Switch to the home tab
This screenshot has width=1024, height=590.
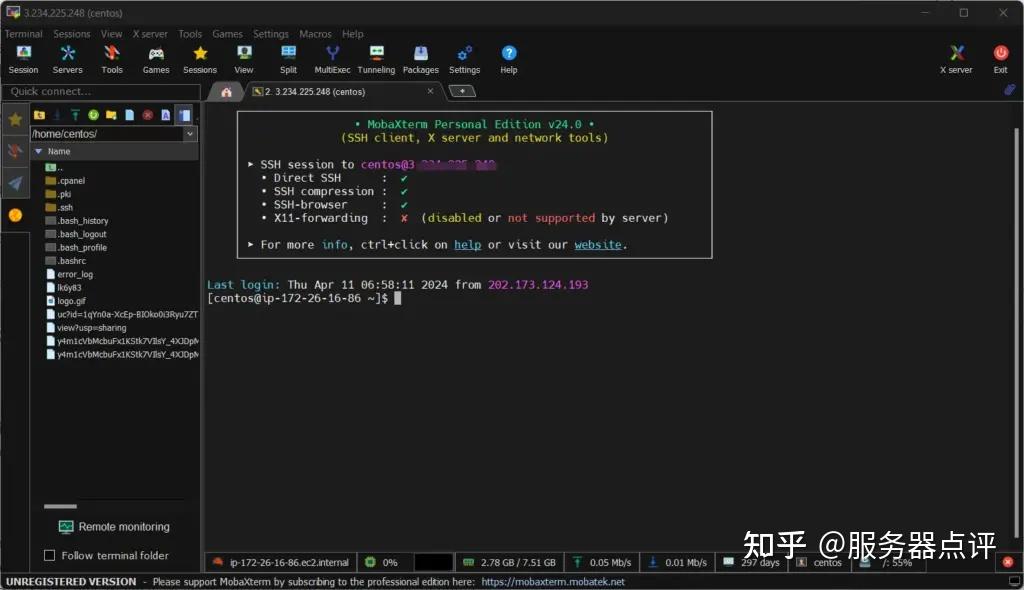coord(226,92)
